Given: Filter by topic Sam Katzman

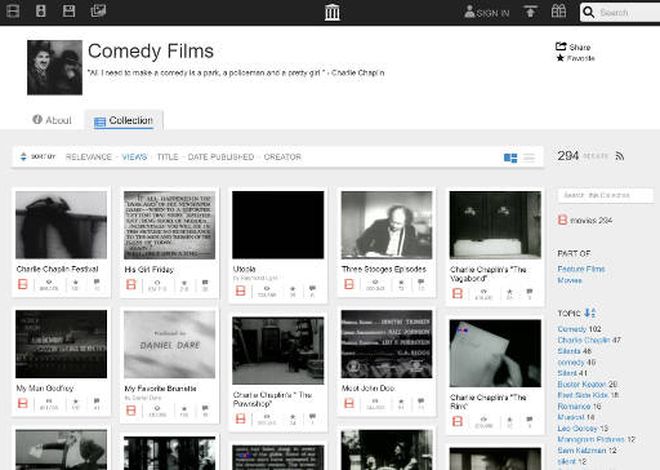Looking at the screenshot, I should [x=581, y=450].
